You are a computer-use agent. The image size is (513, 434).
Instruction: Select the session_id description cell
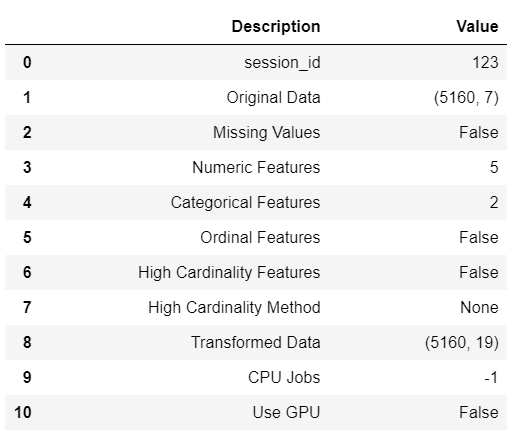[282, 63]
